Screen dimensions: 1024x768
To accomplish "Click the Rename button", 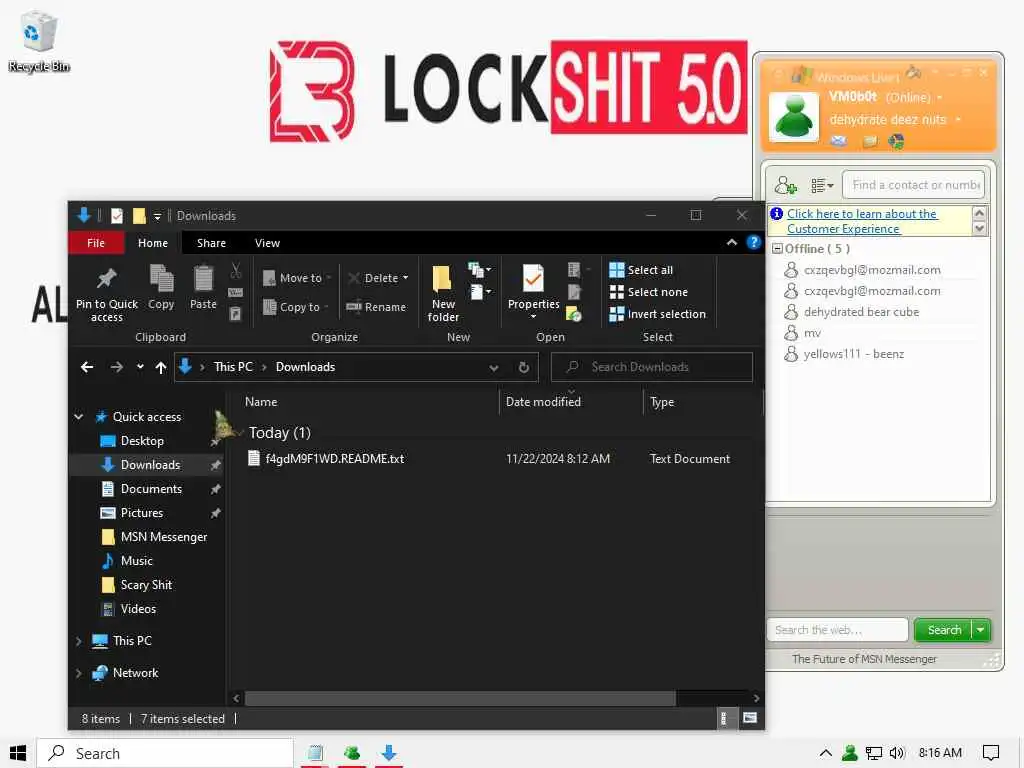I will [x=376, y=307].
